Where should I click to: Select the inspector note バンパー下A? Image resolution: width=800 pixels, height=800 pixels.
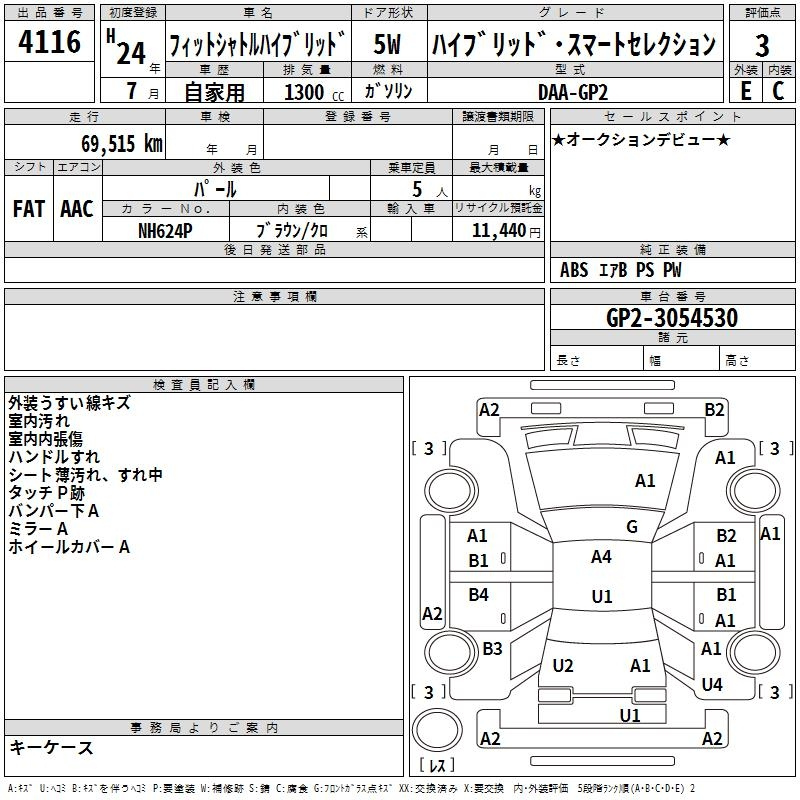(54, 511)
